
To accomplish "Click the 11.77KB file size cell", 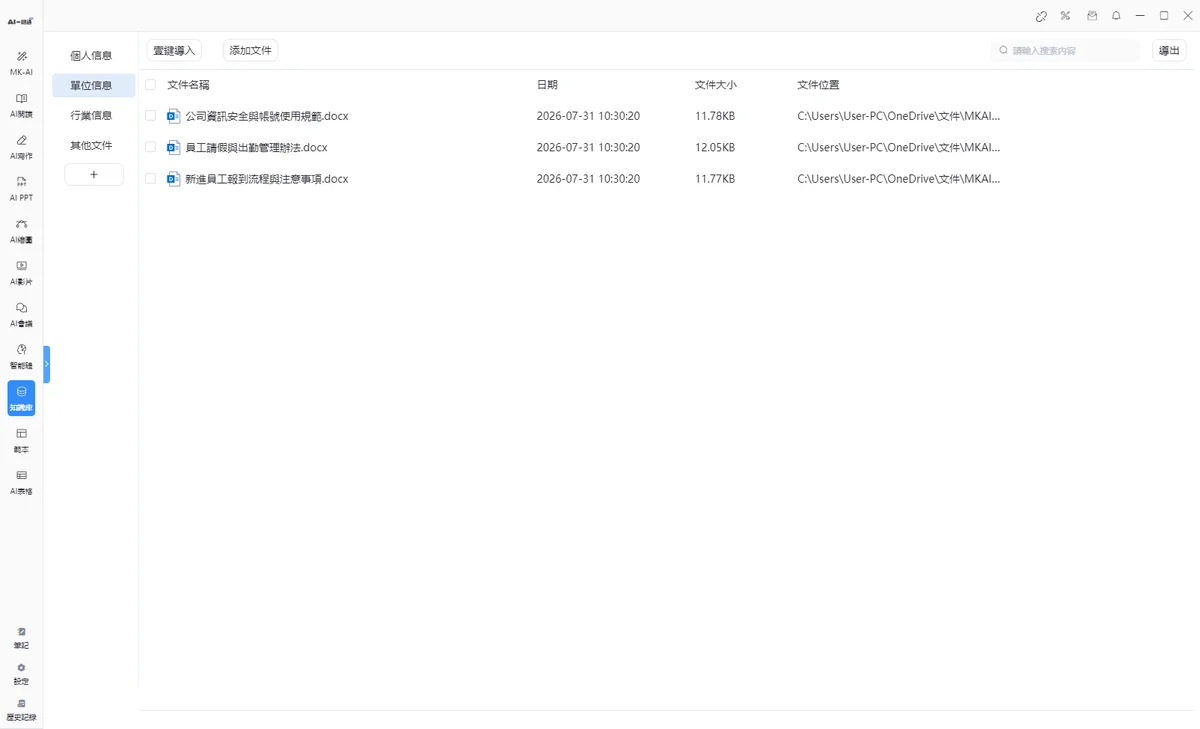I will pyautogui.click(x=715, y=179).
